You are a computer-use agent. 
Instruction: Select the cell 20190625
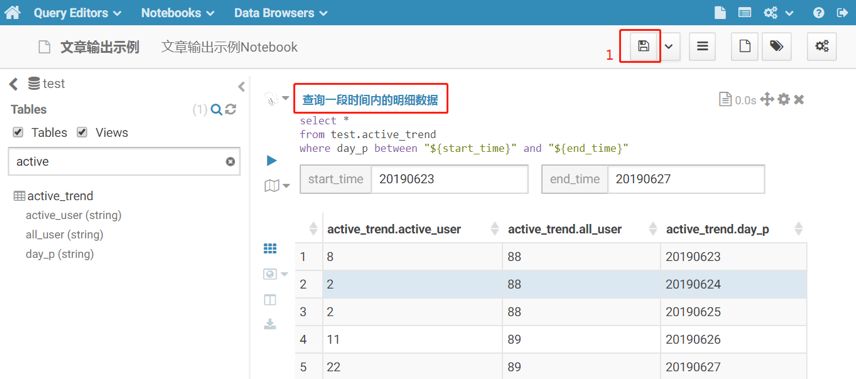point(733,312)
